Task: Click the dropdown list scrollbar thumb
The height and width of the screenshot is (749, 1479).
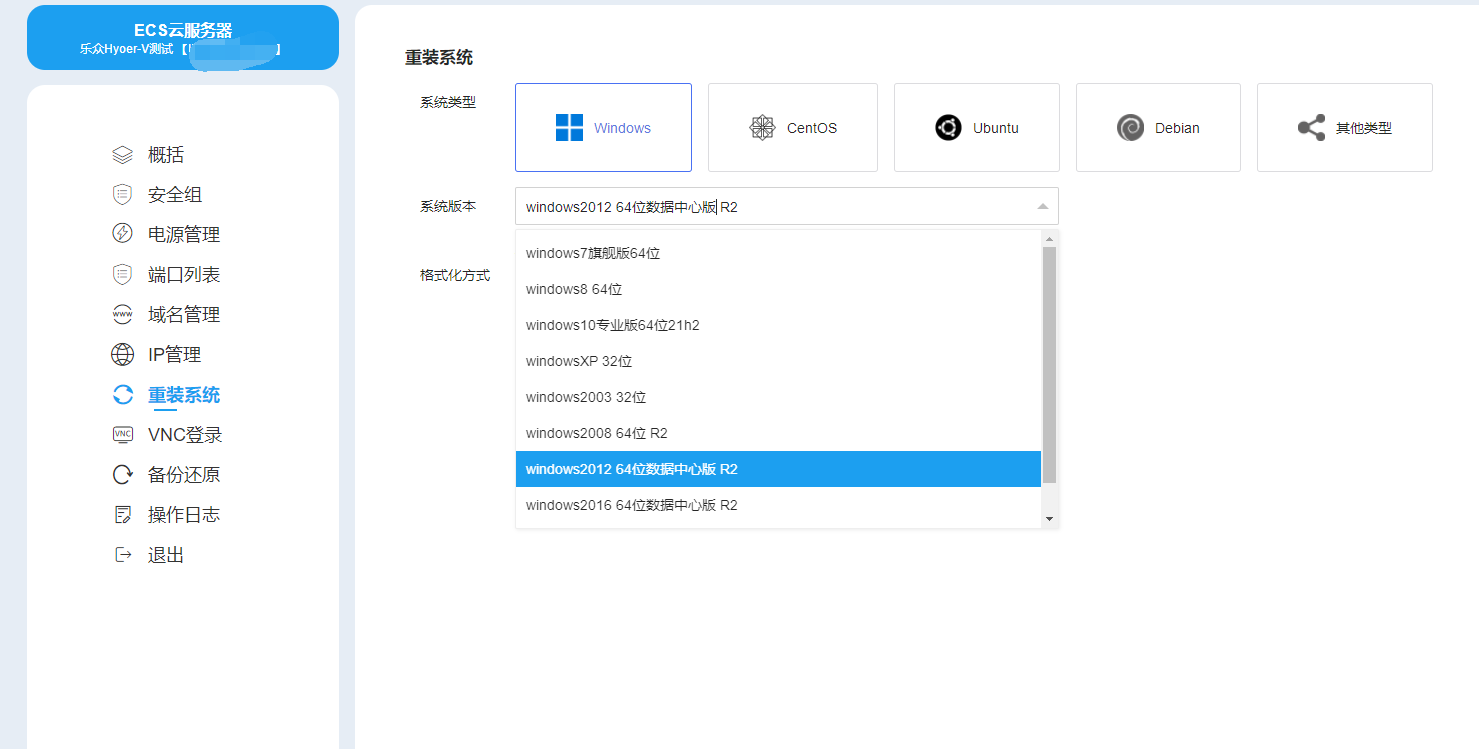Action: (1049, 365)
